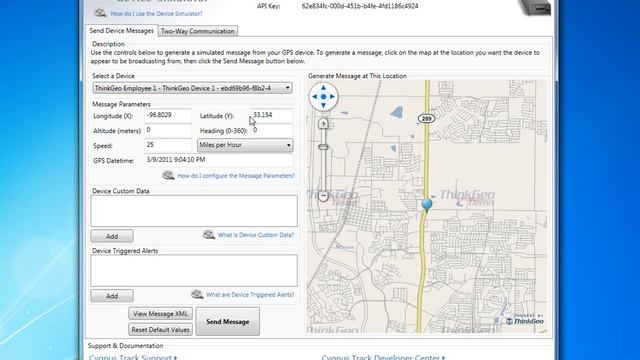This screenshot has width=640, height=360.
Task: Click Reset Default Values button
Action: [160, 329]
